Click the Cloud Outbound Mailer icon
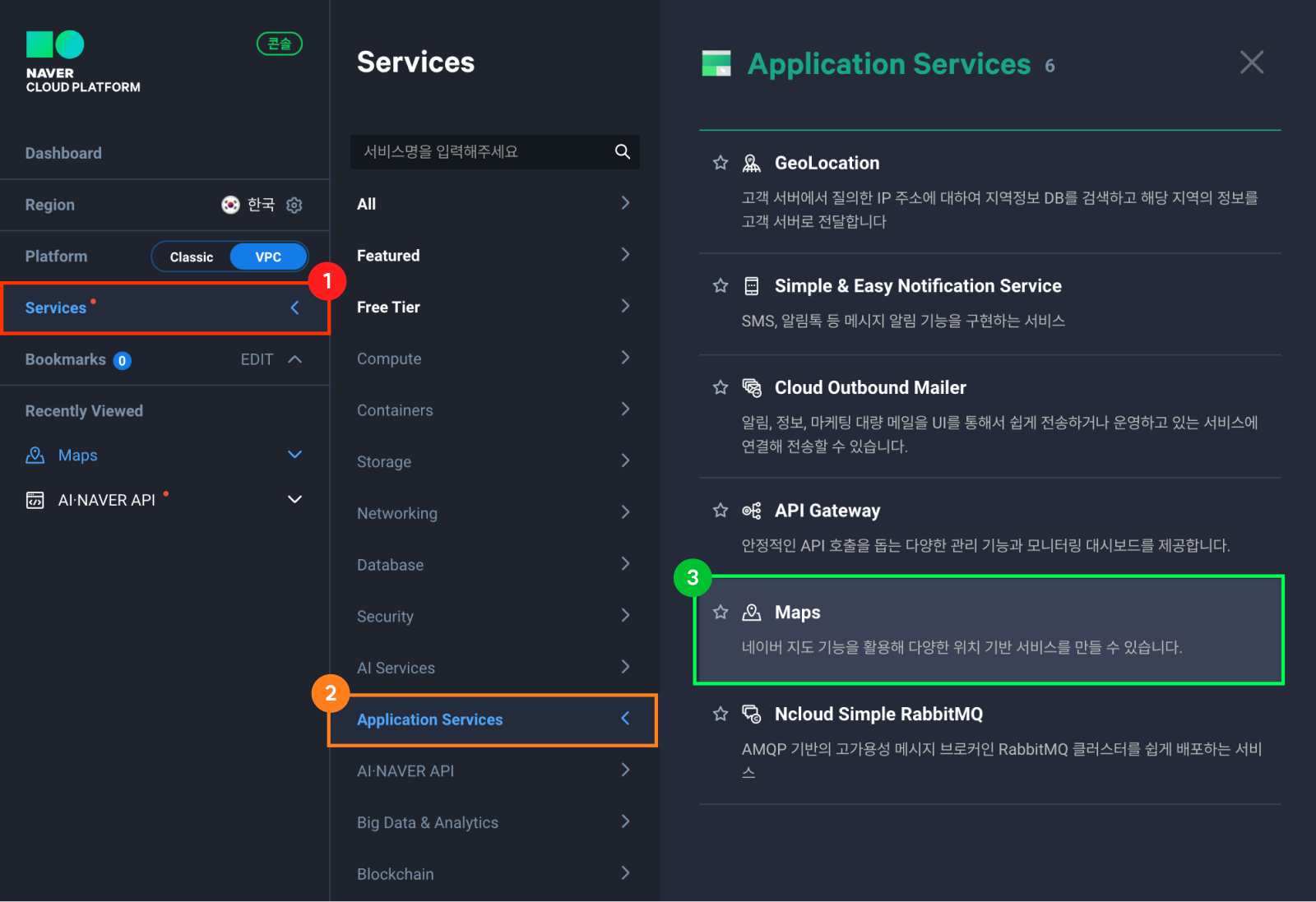The height and width of the screenshot is (902, 1316). point(752,387)
